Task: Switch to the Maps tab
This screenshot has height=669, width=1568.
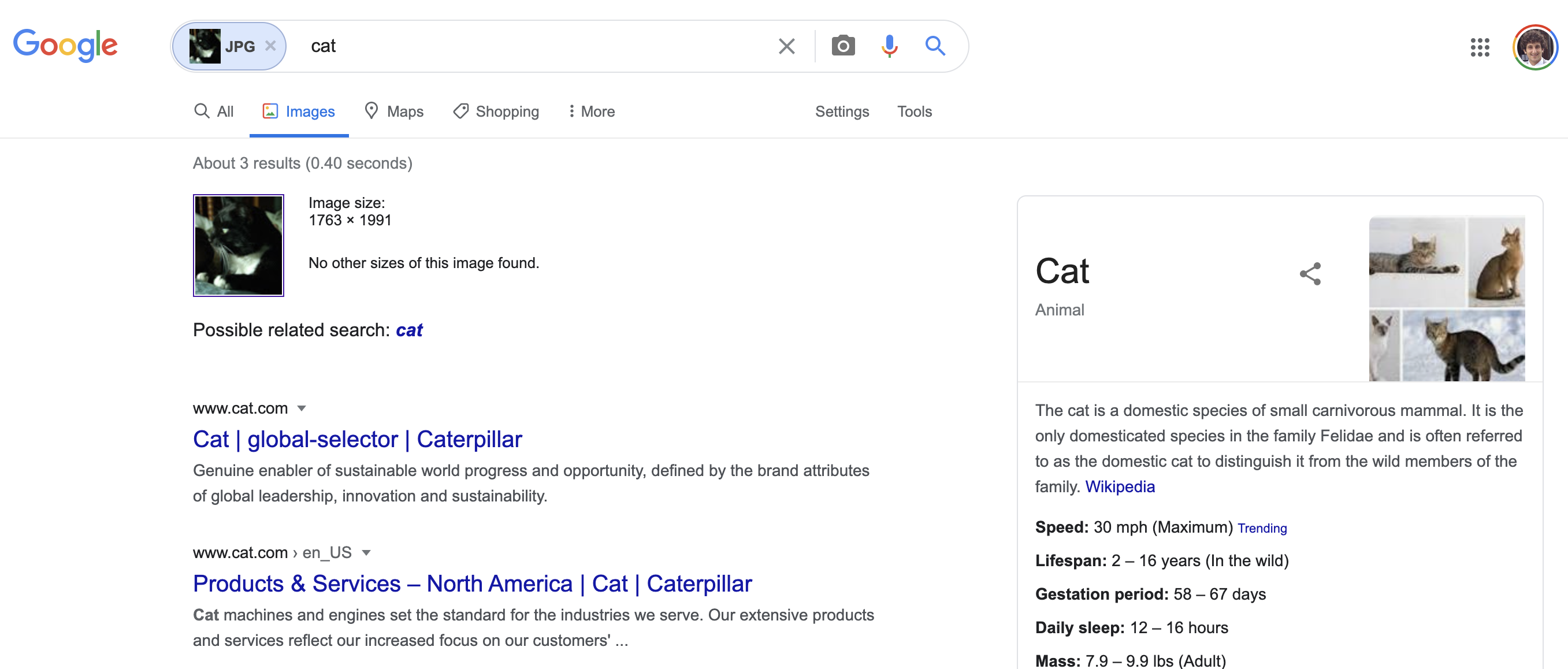Action: [x=394, y=112]
